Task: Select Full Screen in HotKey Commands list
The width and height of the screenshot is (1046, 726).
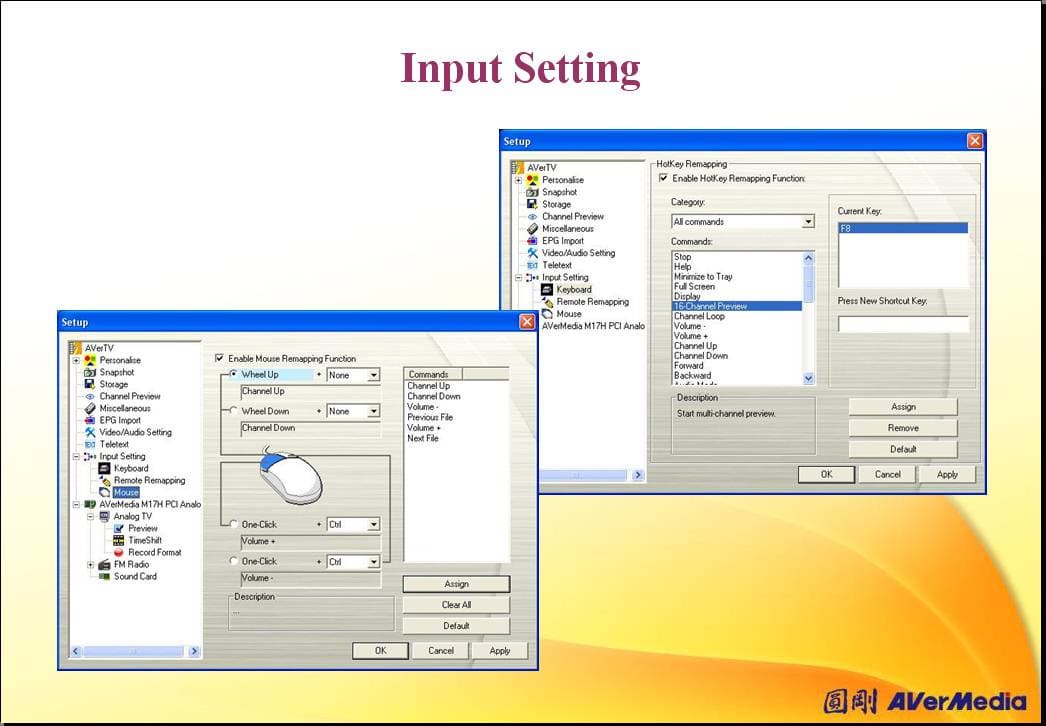Action: [694, 286]
